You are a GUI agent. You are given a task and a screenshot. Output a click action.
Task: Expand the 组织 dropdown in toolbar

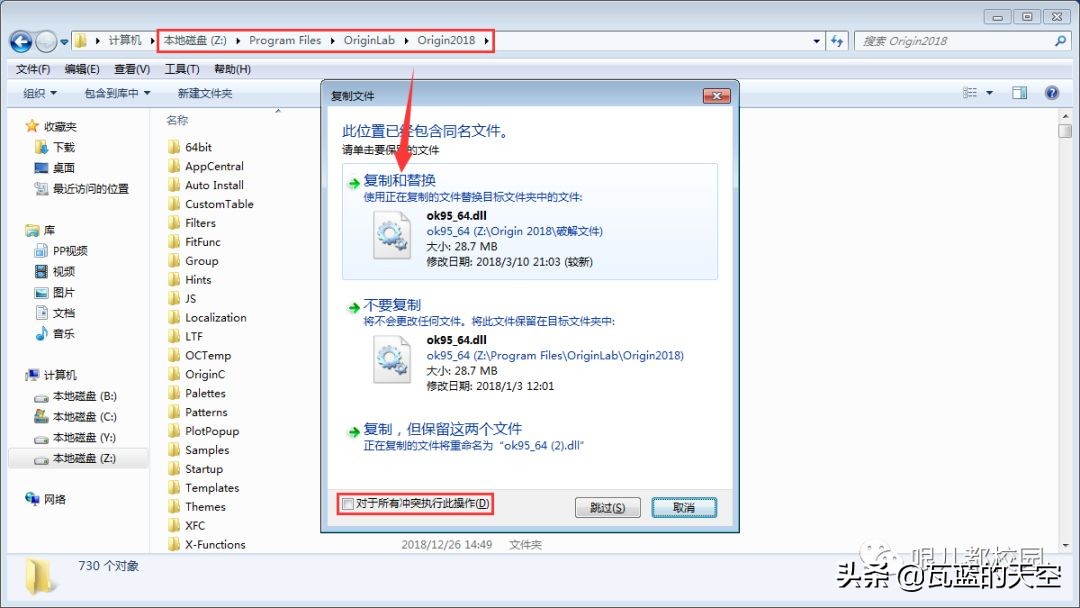pyautogui.click(x=40, y=93)
